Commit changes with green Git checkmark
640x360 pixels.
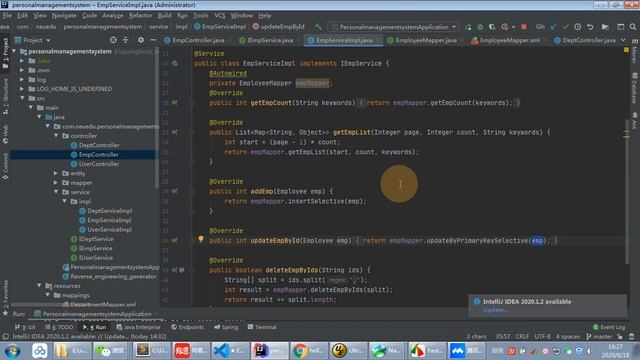tap(565, 27)
